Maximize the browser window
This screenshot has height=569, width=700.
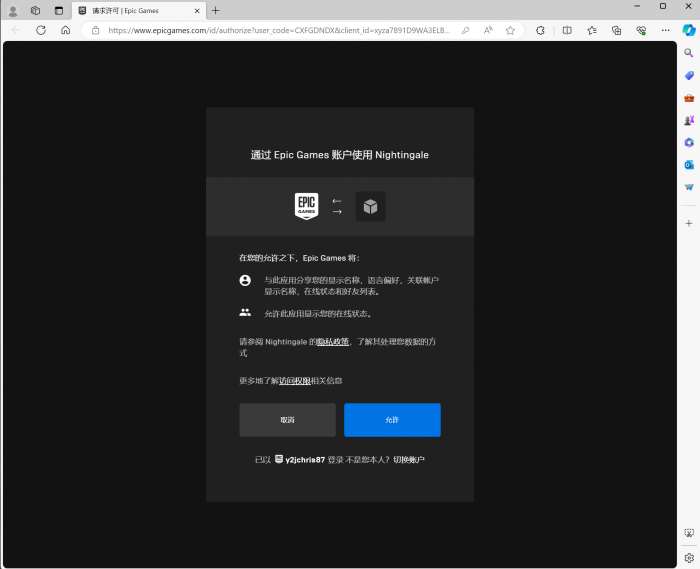663,6
